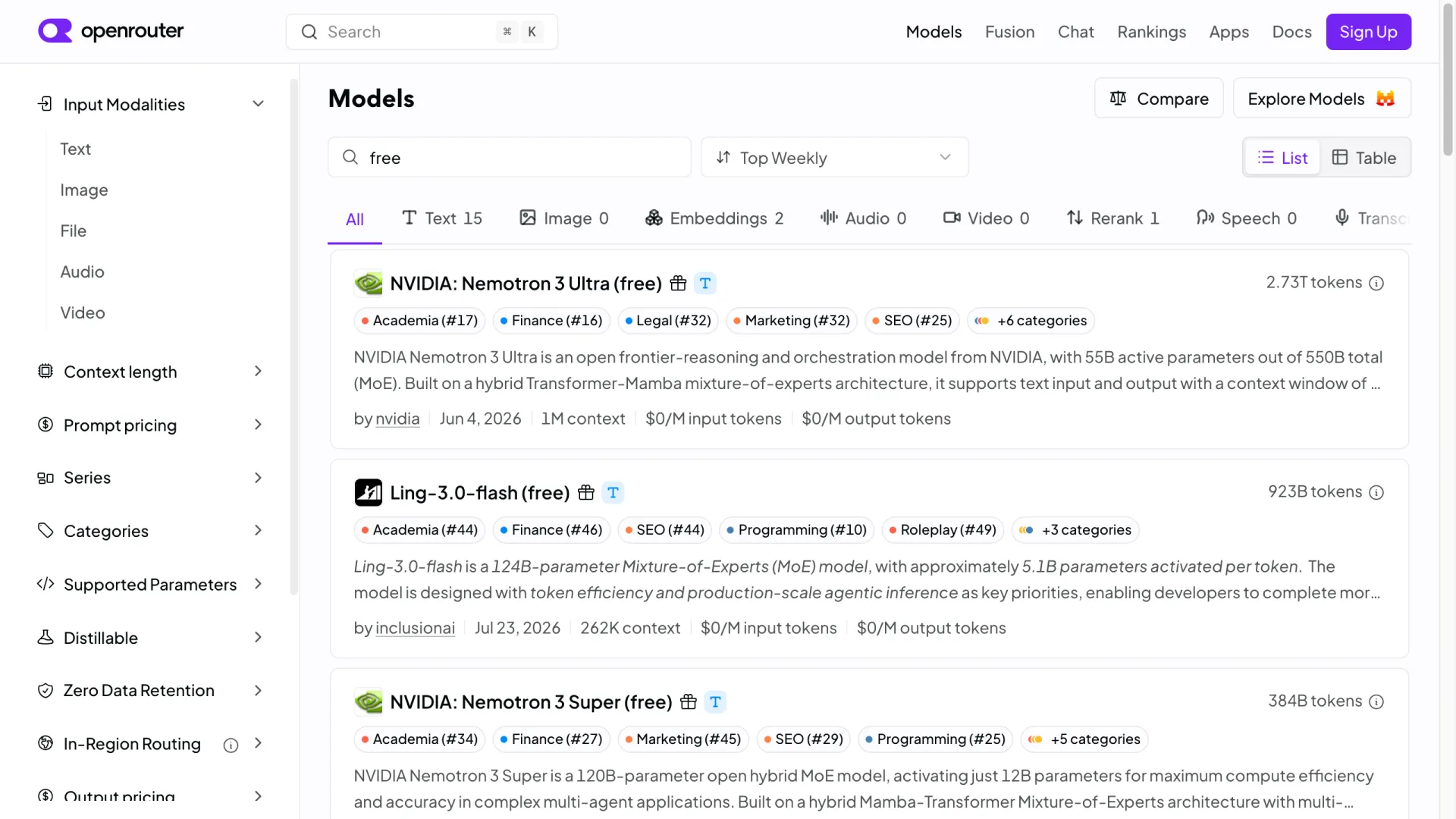
Task: Click the OpenRouter logo icon
Action: (55, 31)
